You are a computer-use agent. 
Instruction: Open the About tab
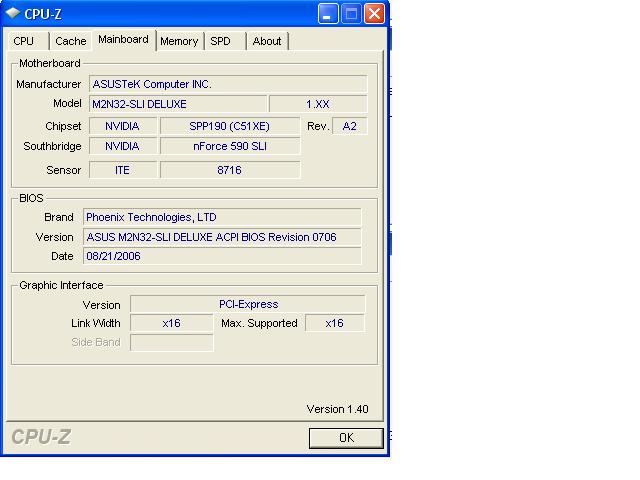[267, 41]
